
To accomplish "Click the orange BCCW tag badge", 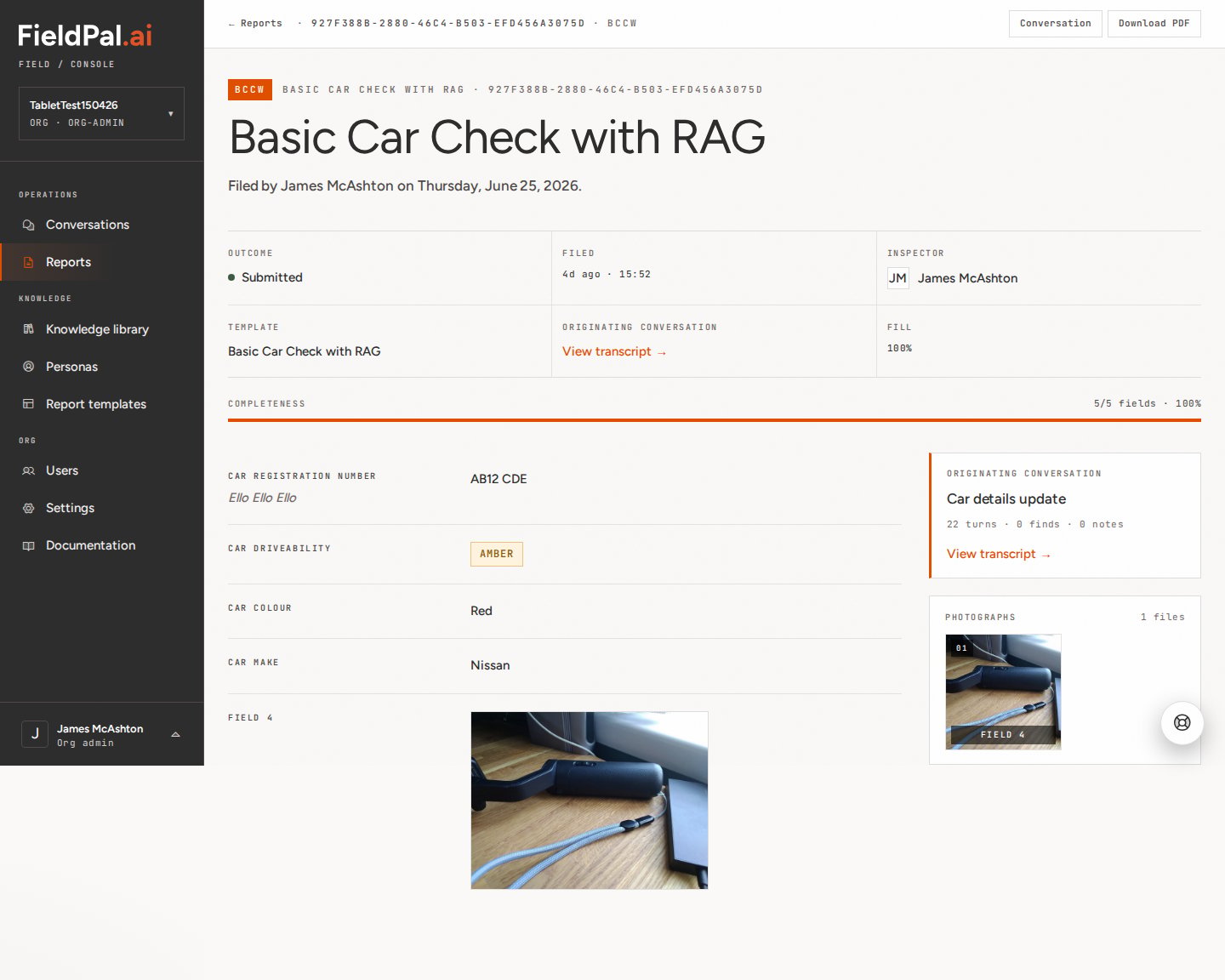I will coord(250,89).
